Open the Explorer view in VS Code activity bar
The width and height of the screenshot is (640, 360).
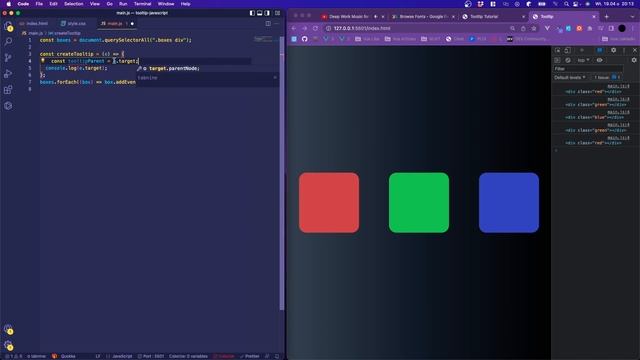click(x=8, y=26)
